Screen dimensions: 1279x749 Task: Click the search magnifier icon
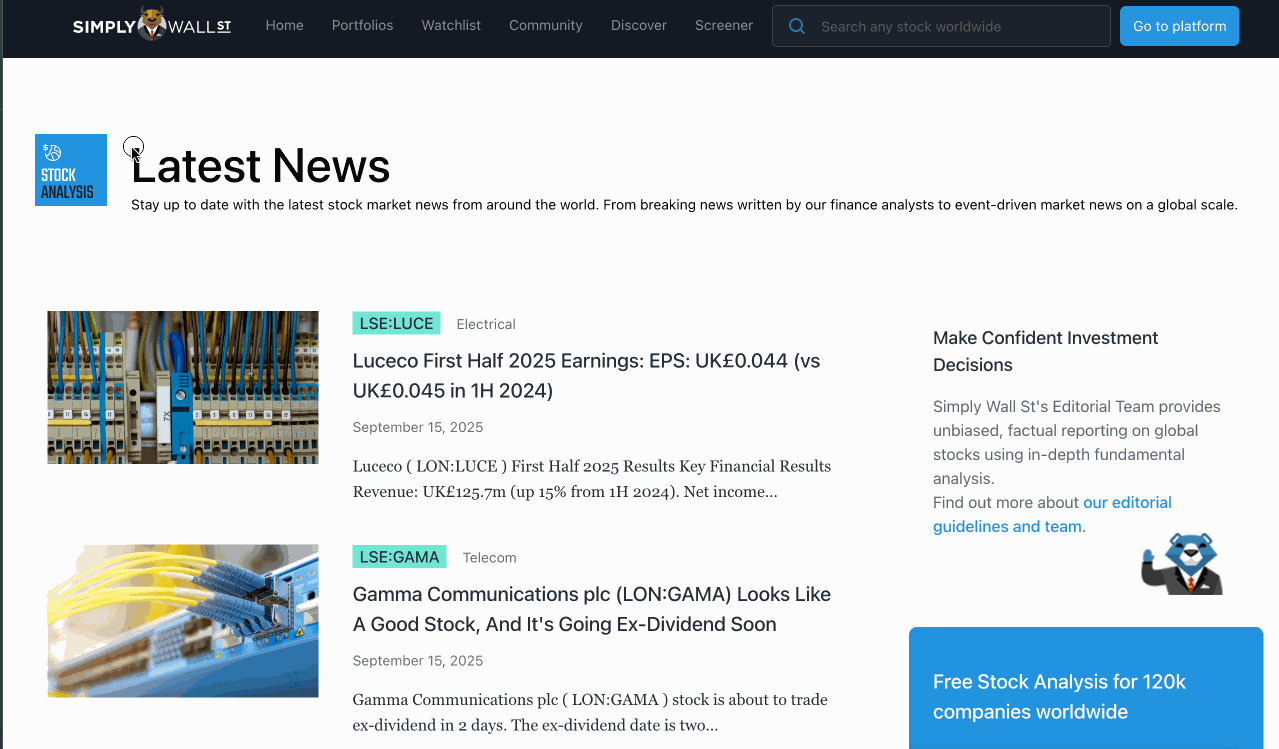pos(797,26)
